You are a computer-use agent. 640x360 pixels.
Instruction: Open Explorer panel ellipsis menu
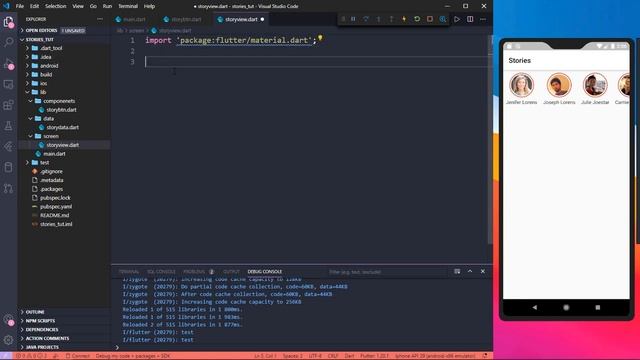[x=100, y=19]
